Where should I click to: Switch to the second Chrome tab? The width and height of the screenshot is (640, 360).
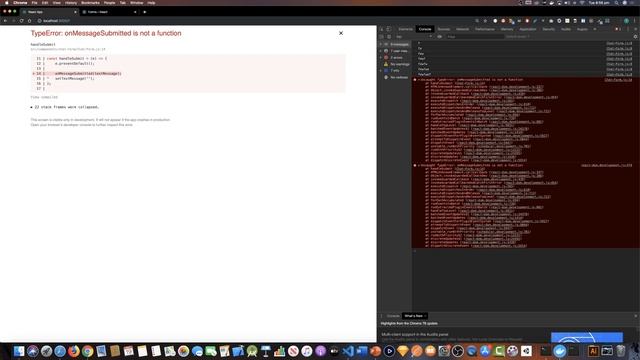point(109,12)
